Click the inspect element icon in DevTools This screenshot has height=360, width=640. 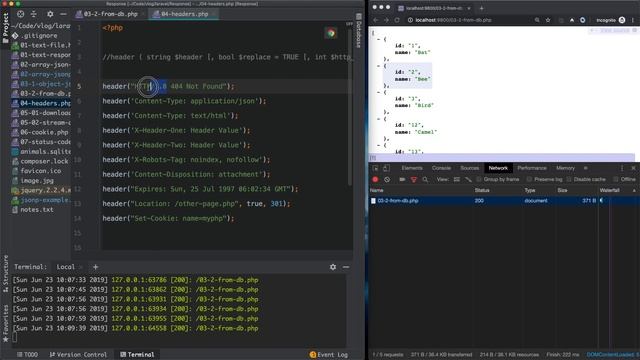tap(376, 168)
